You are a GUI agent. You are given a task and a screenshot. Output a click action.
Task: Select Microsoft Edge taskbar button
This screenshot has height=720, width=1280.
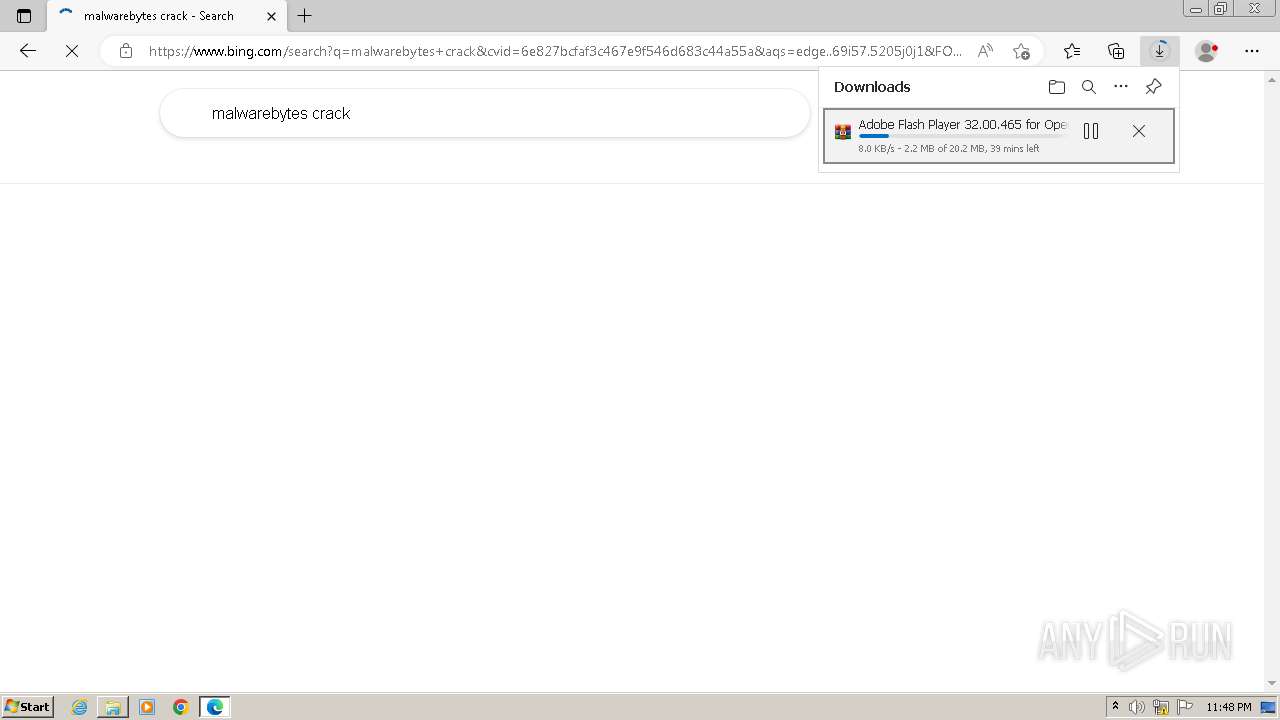click(x=215, y=707)
